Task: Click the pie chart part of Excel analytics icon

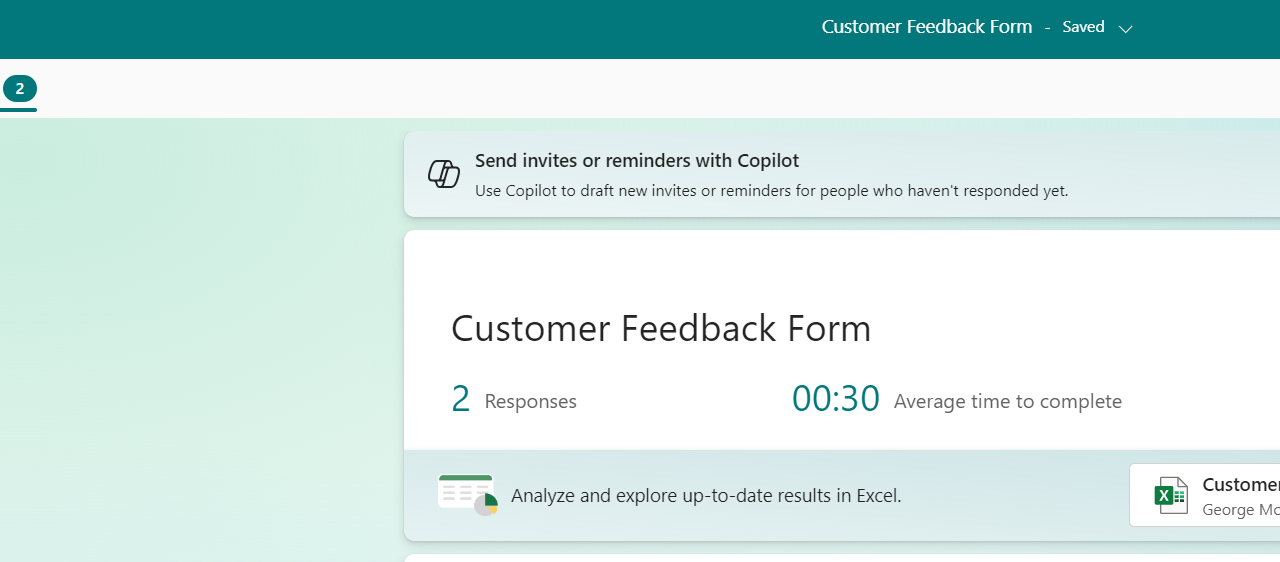Action: tap(486, 505)
